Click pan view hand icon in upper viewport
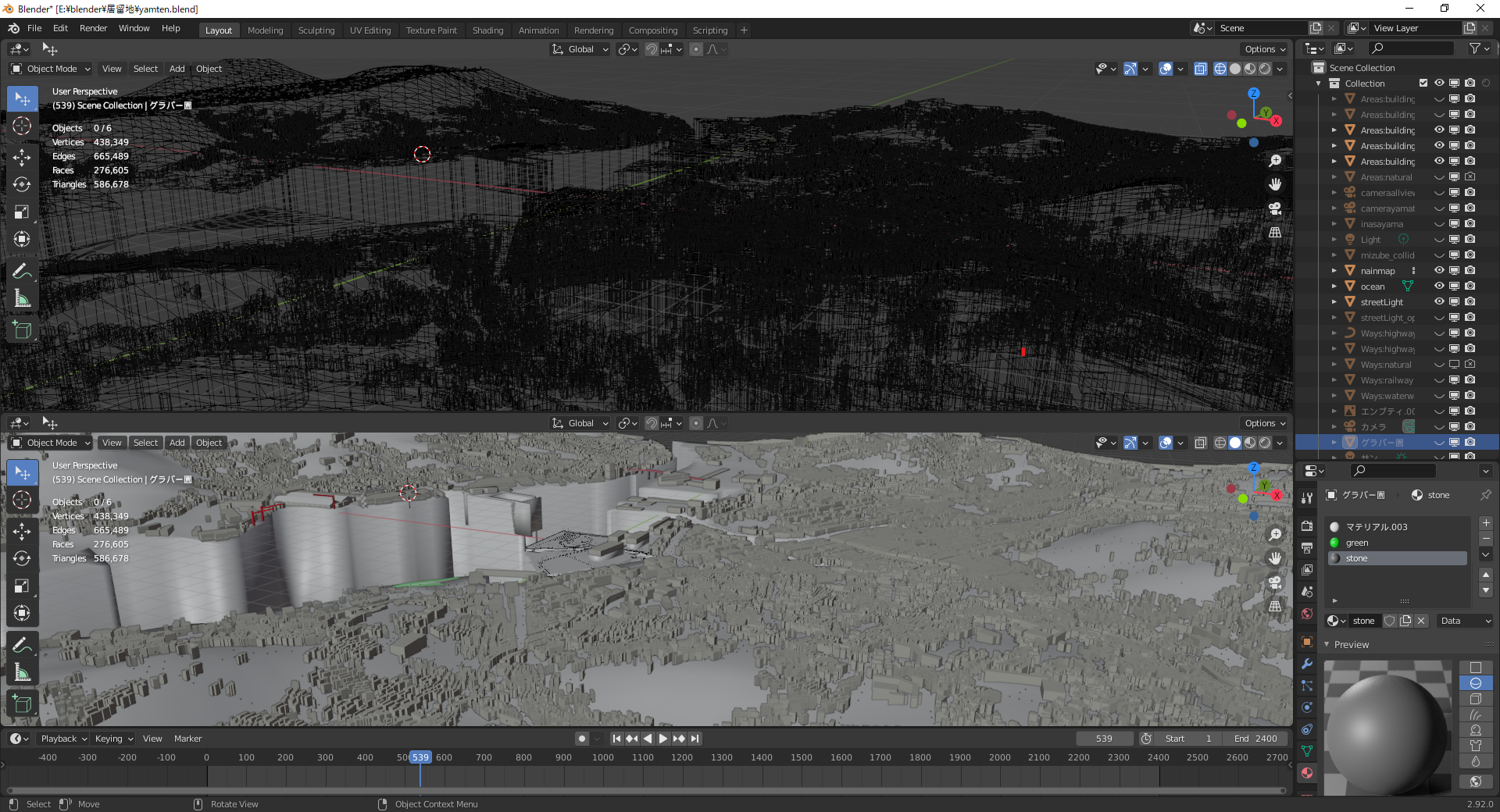Screen dimensions: 1500x812 coord(1275,184)
